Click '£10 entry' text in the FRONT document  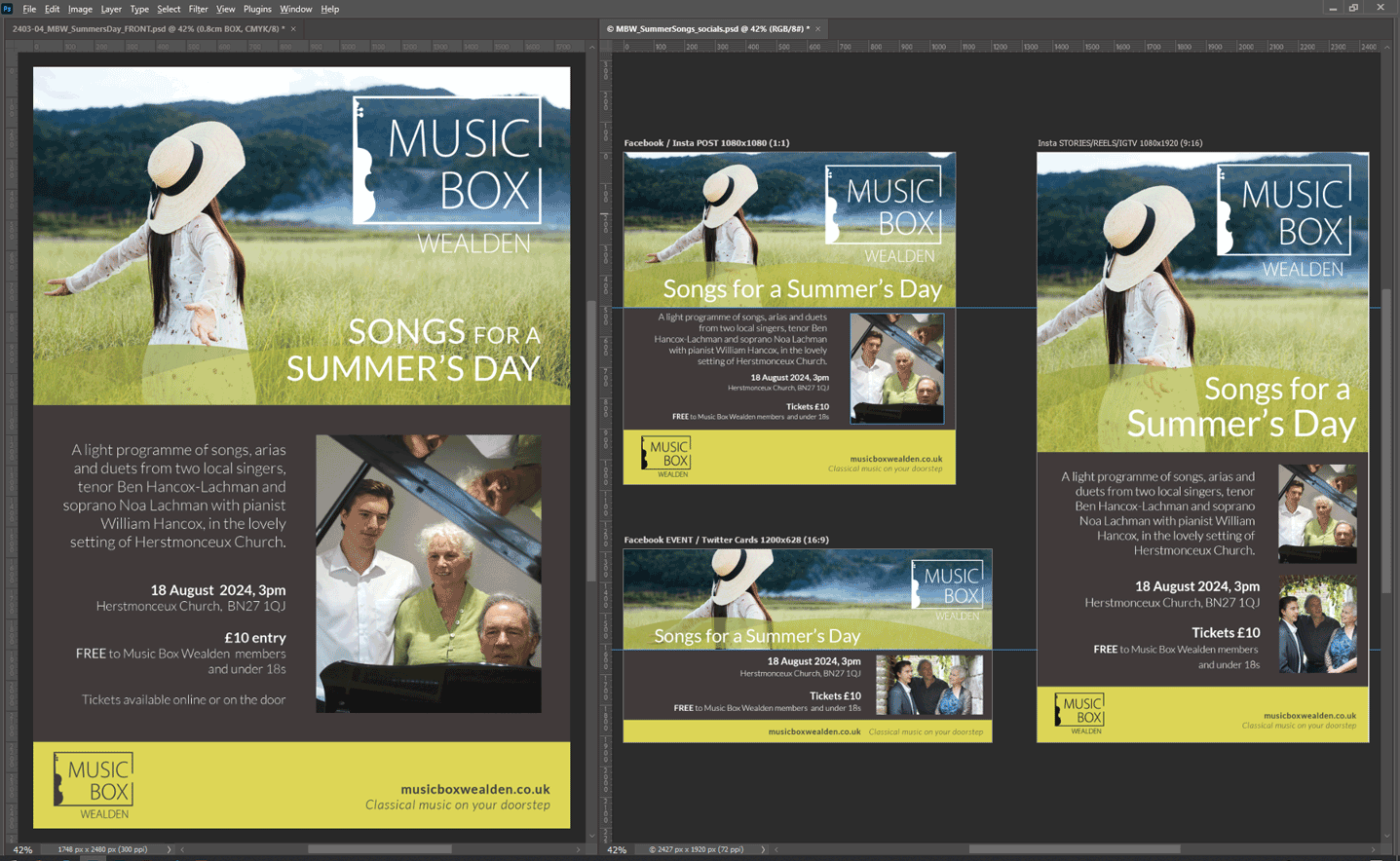(x=255, y=638)
